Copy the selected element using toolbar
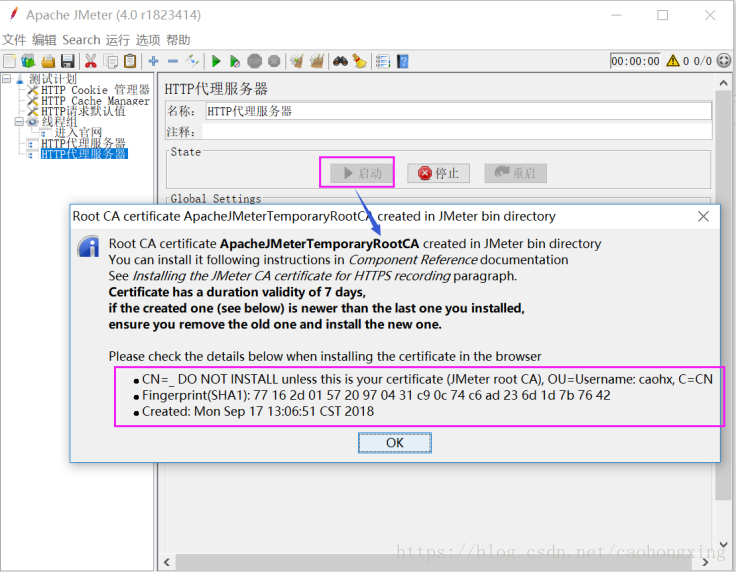This screenshot has width=737, height=572. click(111, 61)
